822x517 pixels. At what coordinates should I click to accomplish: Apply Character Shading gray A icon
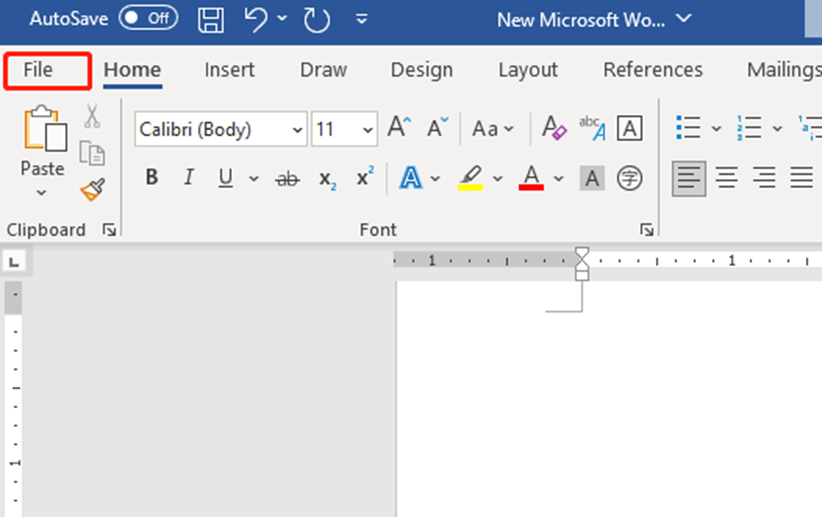click(x=592, y=178)
